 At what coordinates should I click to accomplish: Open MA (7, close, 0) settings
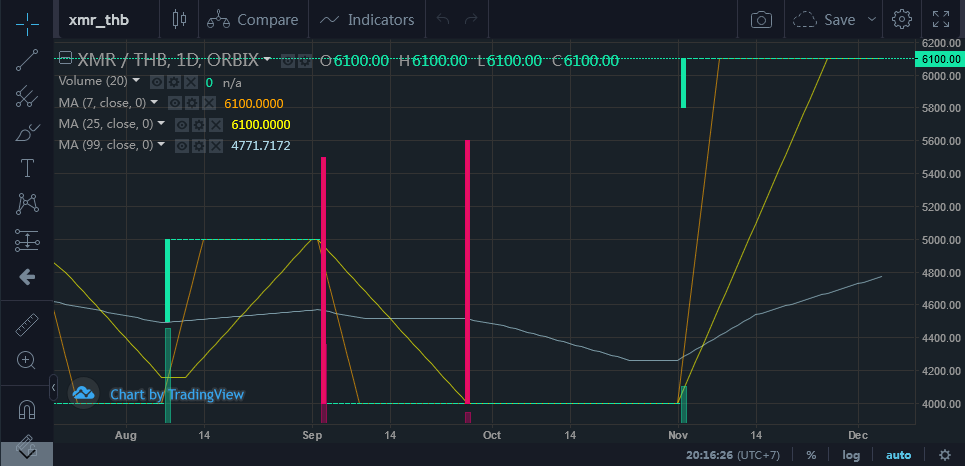point(192,103)
